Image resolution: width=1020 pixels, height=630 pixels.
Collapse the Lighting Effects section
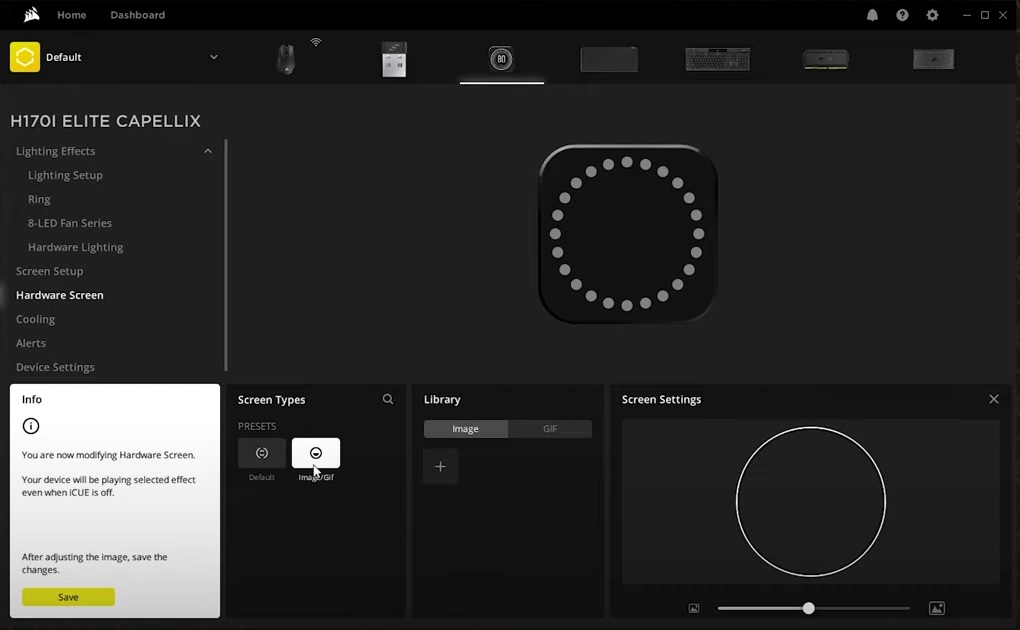pyautogui.click(x=208, y=151)
